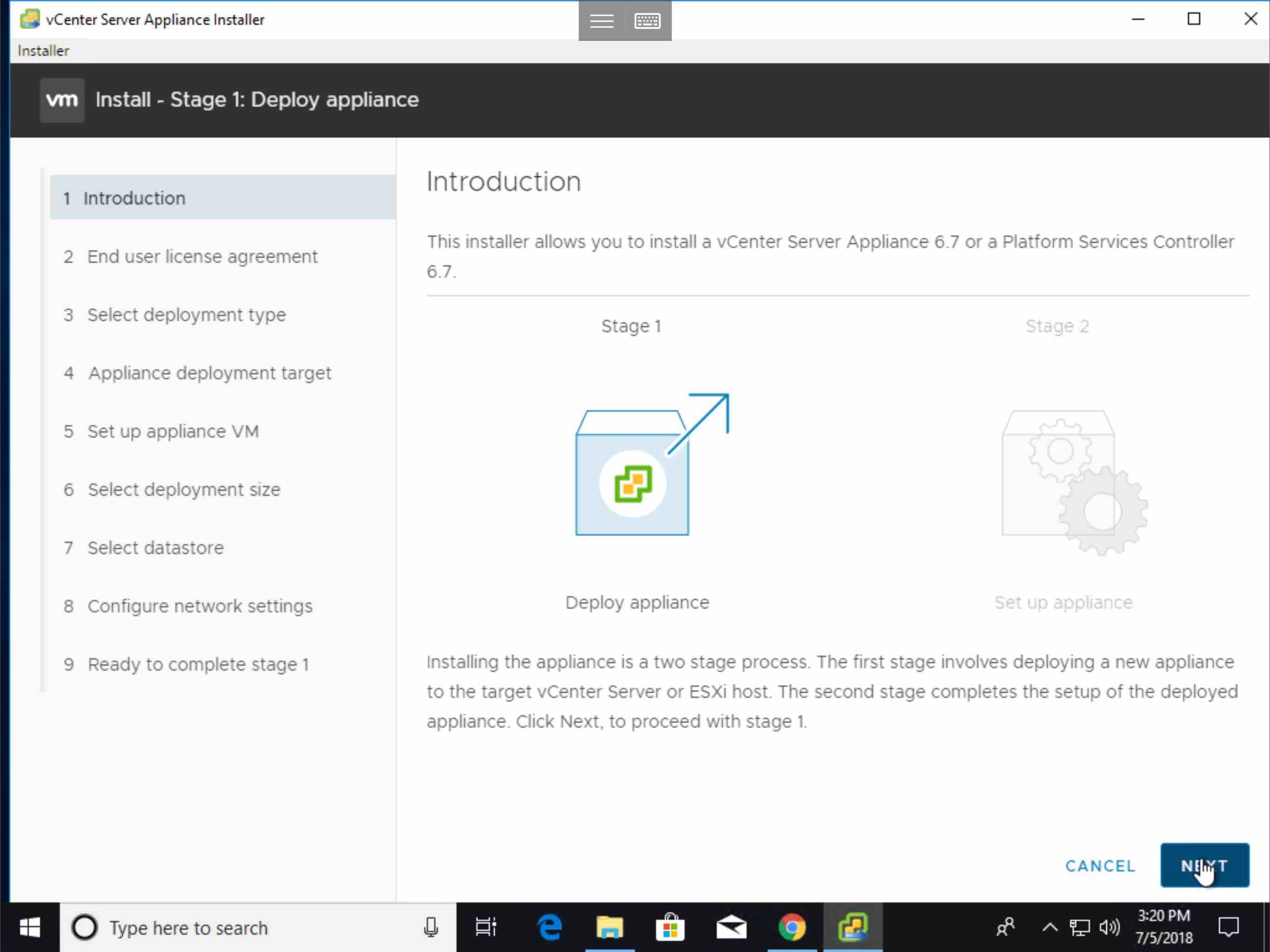Go to Configure network settings step

tap(188, 606)
